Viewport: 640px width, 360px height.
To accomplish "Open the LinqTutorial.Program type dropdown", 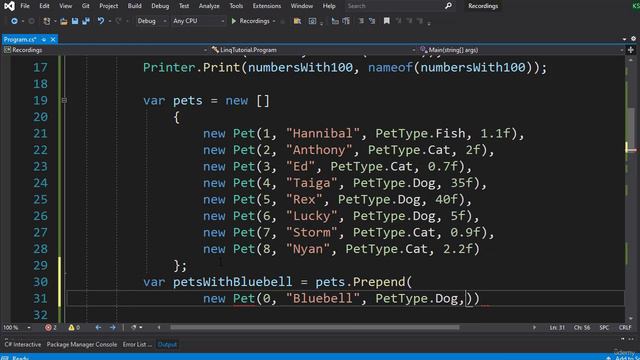I will 313,50.
